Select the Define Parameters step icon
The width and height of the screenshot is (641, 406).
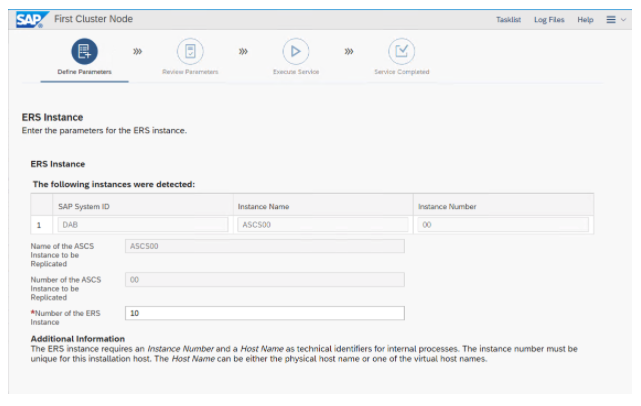(84, 52)
